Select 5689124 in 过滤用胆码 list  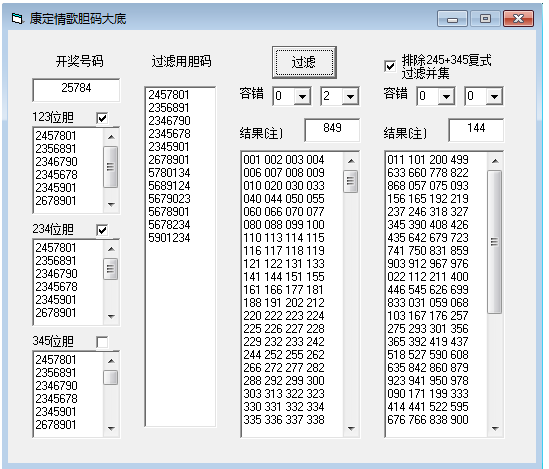pyautogui.click(x=169, y=186)
